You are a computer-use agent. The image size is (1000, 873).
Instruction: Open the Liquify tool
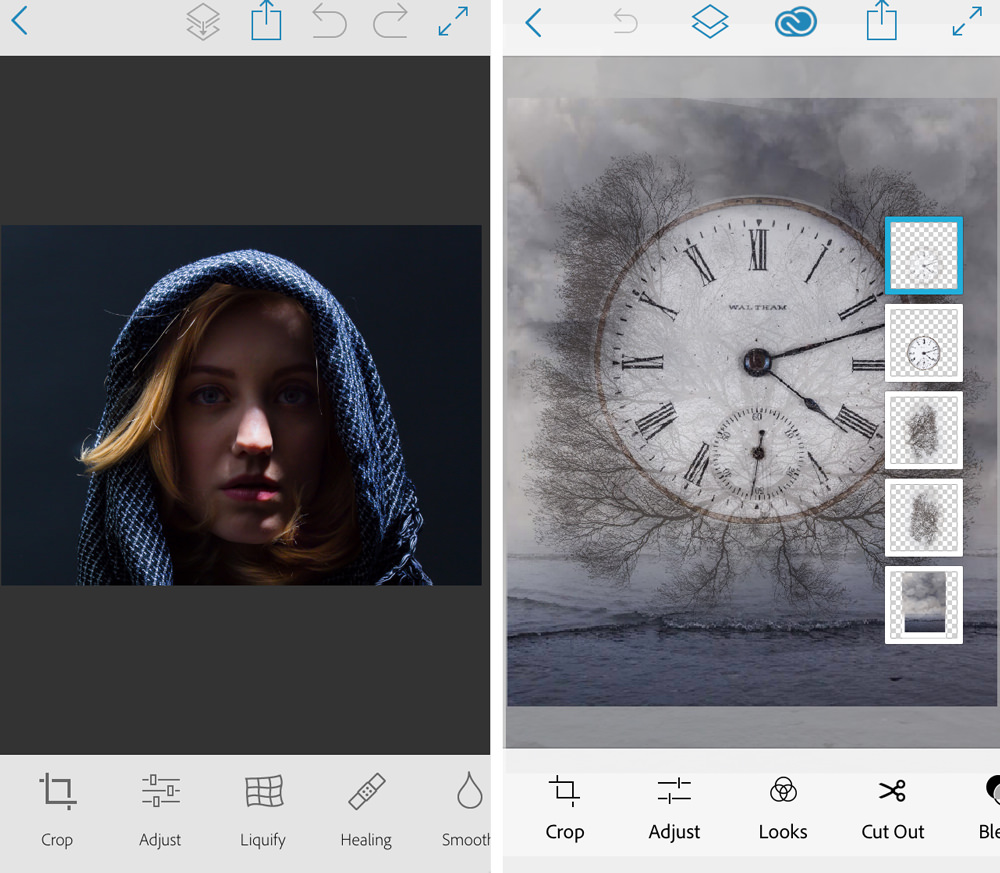pos(263,807)
